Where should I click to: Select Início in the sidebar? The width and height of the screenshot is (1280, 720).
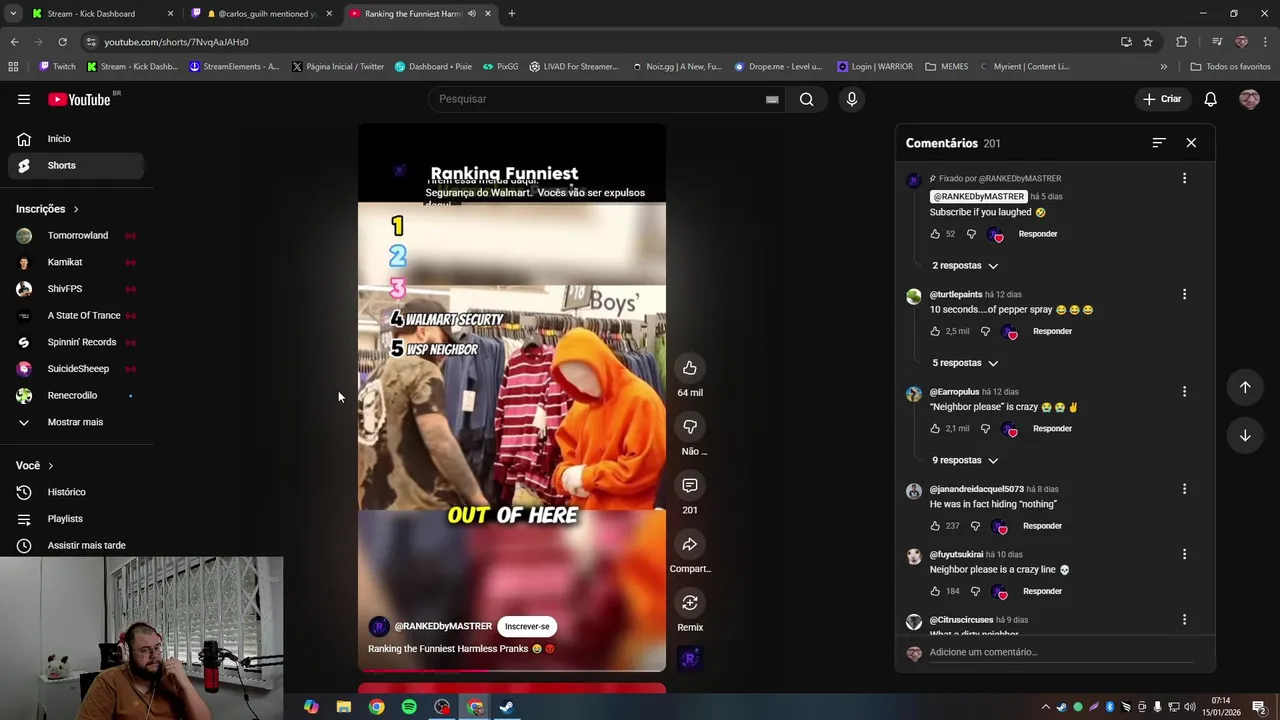point(76,139)
